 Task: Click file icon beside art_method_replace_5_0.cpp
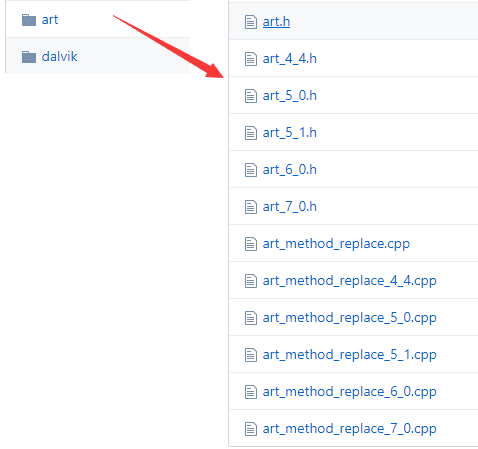tap(251, 318)
